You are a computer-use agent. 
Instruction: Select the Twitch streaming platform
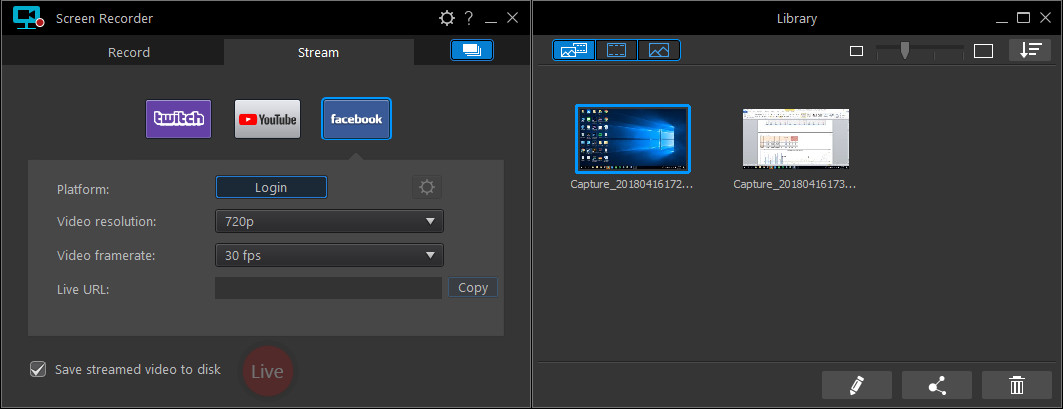click(x=178, y=119)
